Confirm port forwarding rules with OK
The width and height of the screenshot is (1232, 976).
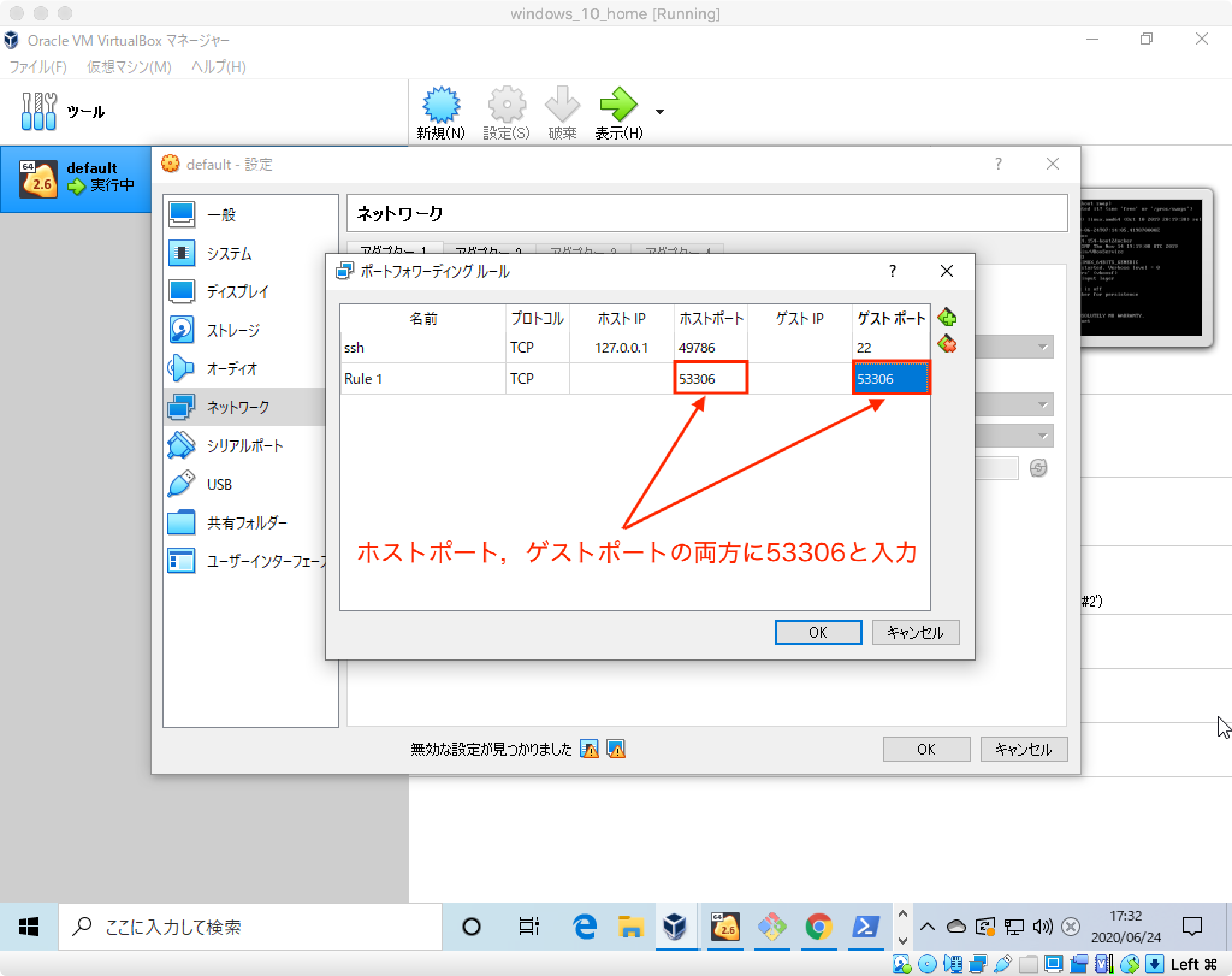[818, 632]
